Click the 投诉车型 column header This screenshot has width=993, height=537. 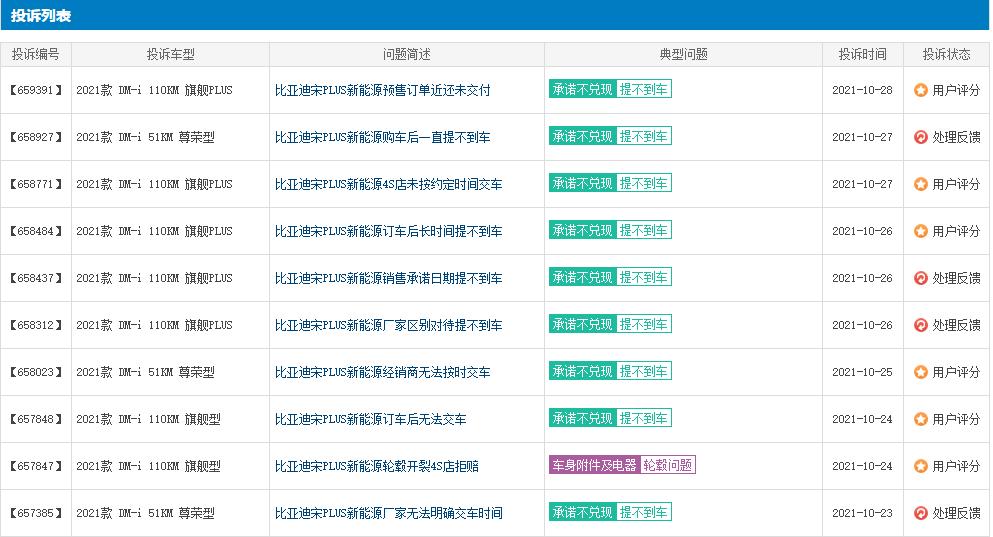[170, 54]
